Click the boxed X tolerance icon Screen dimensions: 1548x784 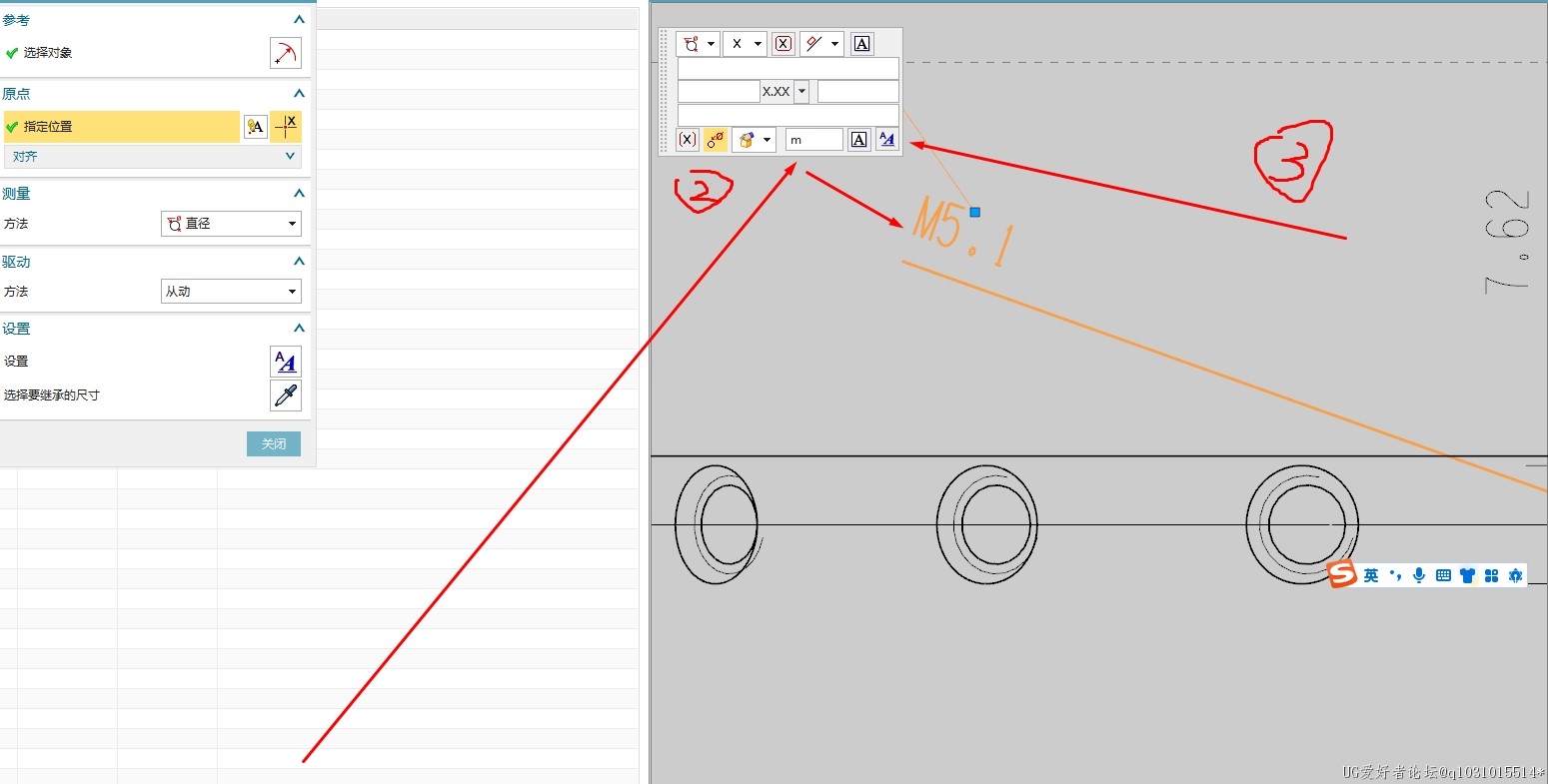(x=783, y=44)
